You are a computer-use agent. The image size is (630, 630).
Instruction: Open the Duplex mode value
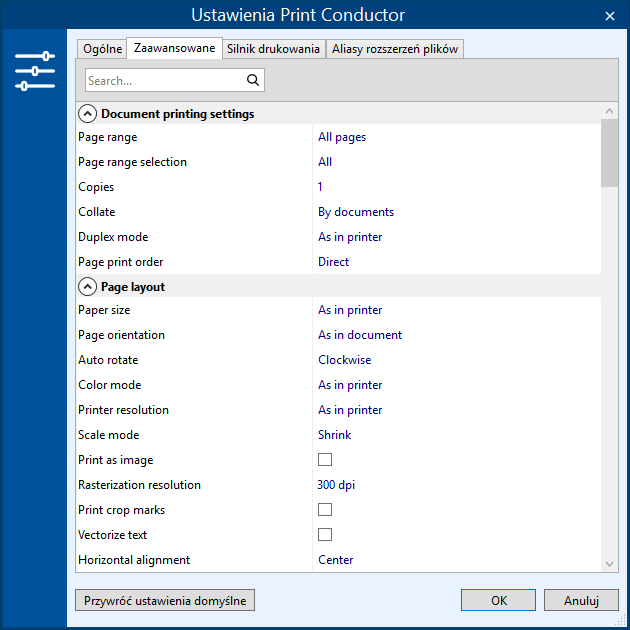point(350,237)
